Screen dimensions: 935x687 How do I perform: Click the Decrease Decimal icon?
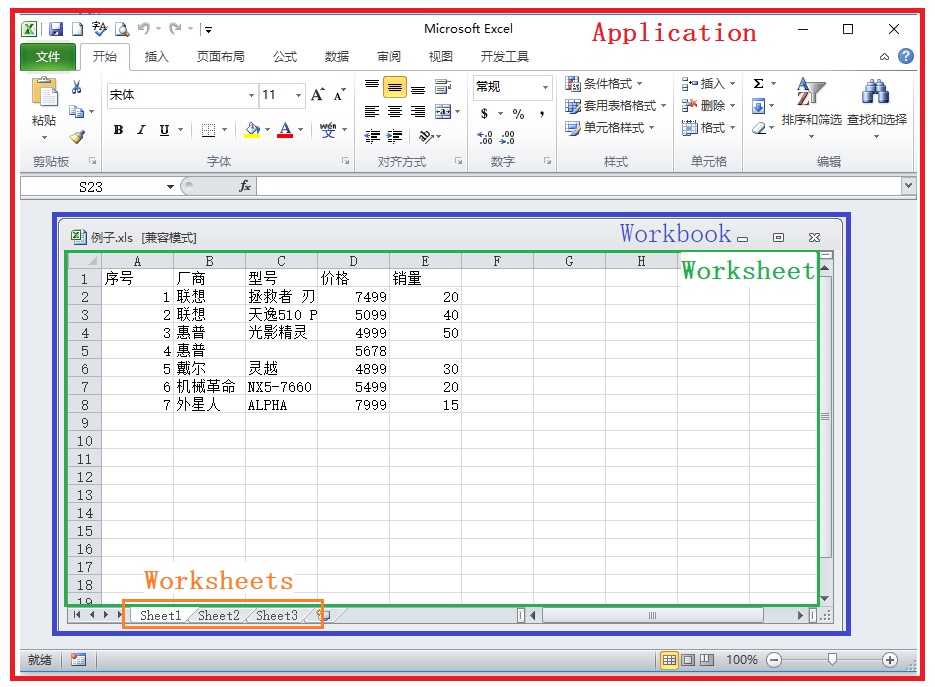tap(507, 138)
